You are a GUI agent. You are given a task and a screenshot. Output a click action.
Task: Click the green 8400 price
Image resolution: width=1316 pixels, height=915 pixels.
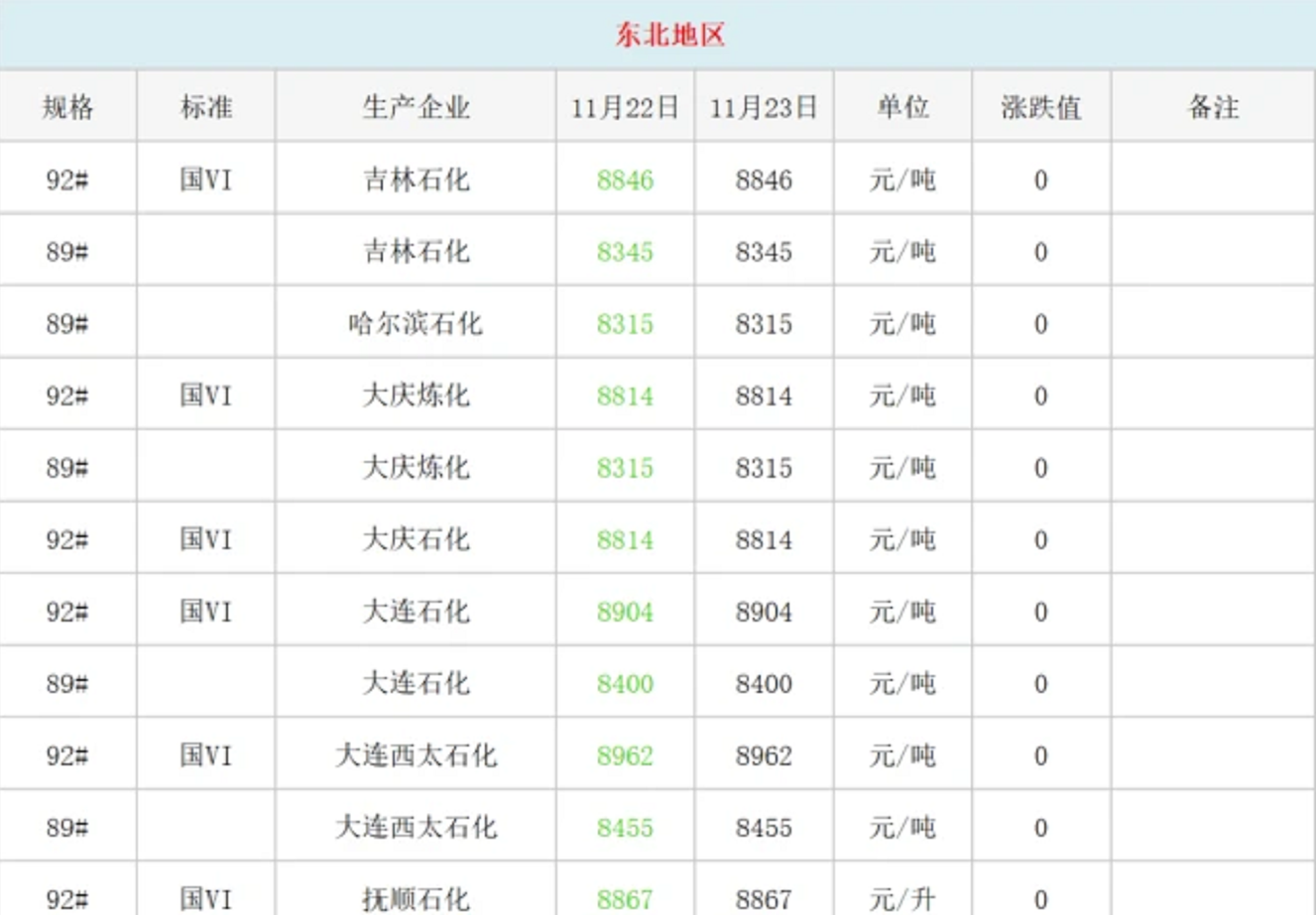(x=625, y=684)
